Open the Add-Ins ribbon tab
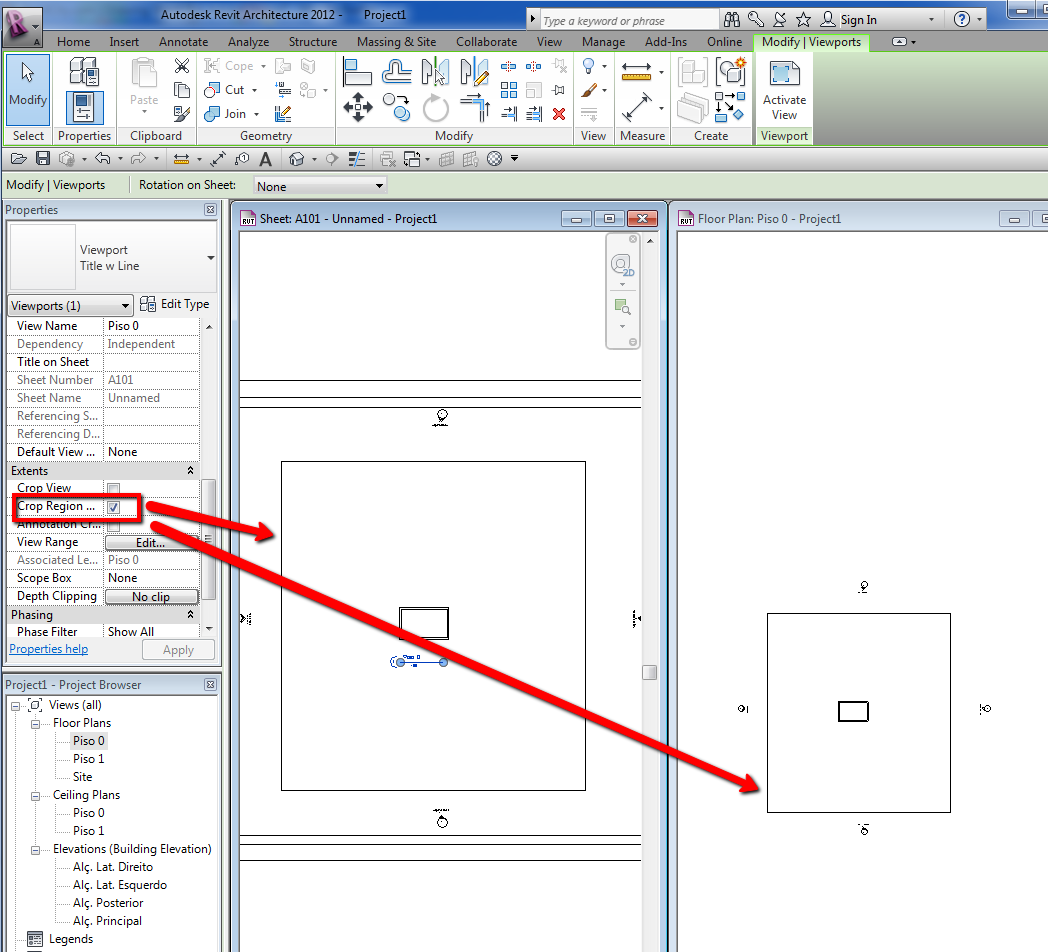 (666, 41)
